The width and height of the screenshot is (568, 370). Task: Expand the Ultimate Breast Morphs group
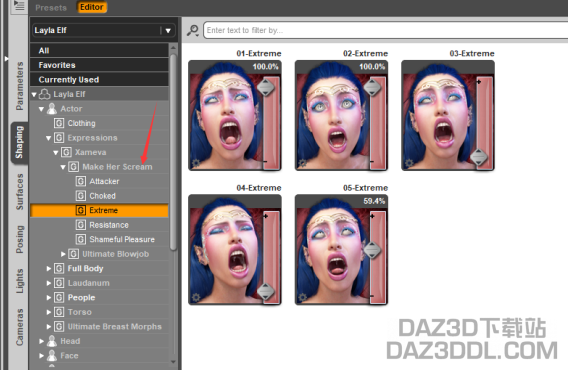(x=49, y=327)
